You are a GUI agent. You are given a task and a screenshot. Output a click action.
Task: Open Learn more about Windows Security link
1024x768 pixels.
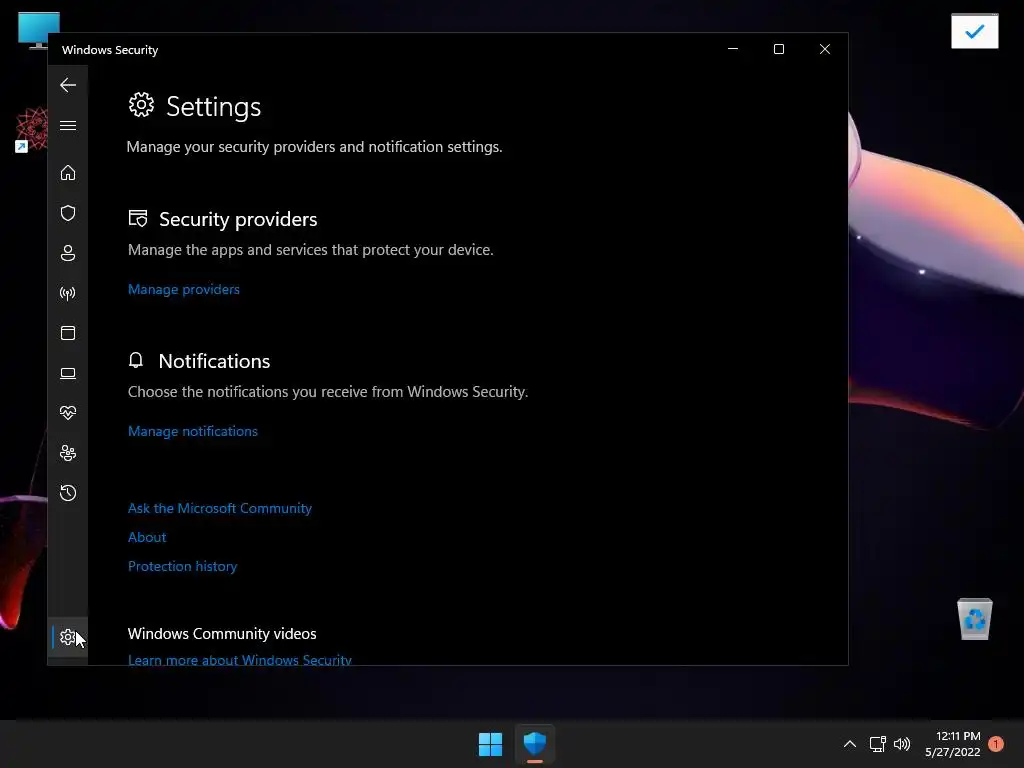click(x=240, y=660)
